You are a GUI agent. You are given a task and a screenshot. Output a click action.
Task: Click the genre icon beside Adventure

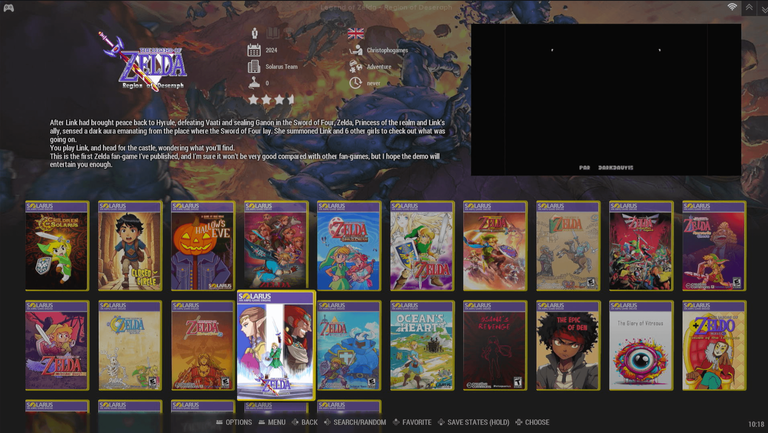point(356,67)
